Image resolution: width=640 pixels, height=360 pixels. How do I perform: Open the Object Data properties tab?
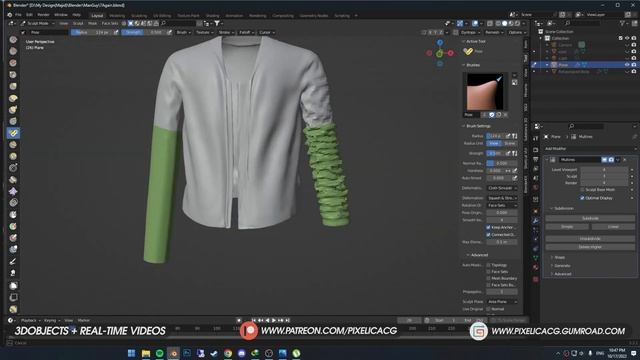point(536,258)
